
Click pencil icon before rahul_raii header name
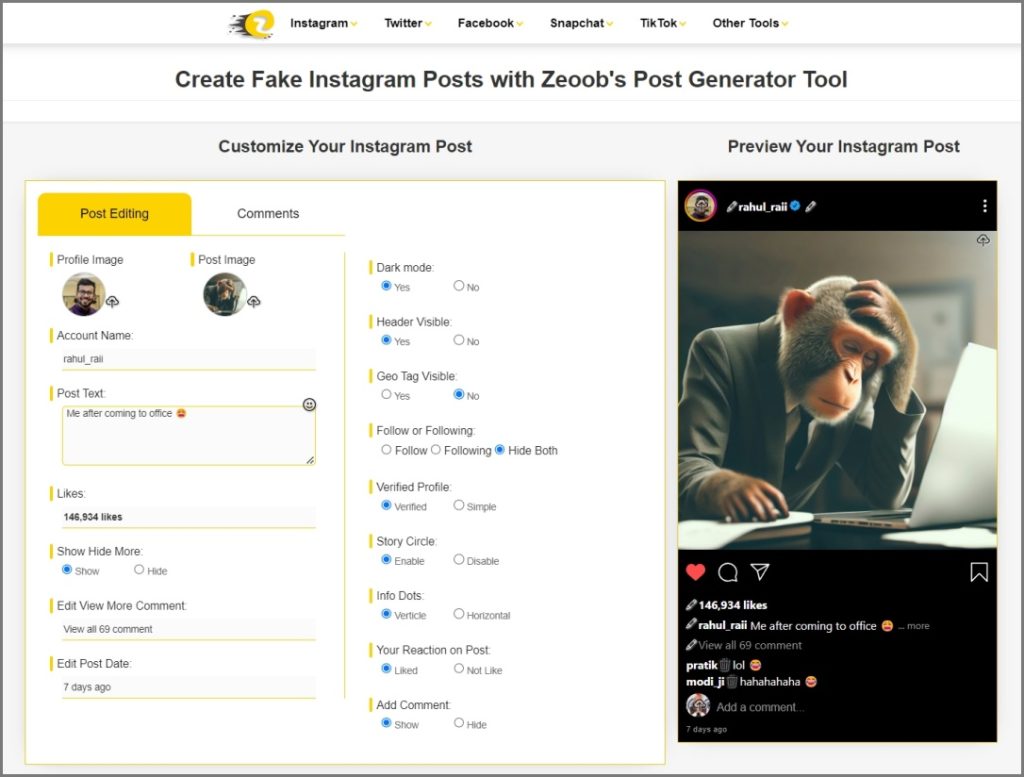731,207
